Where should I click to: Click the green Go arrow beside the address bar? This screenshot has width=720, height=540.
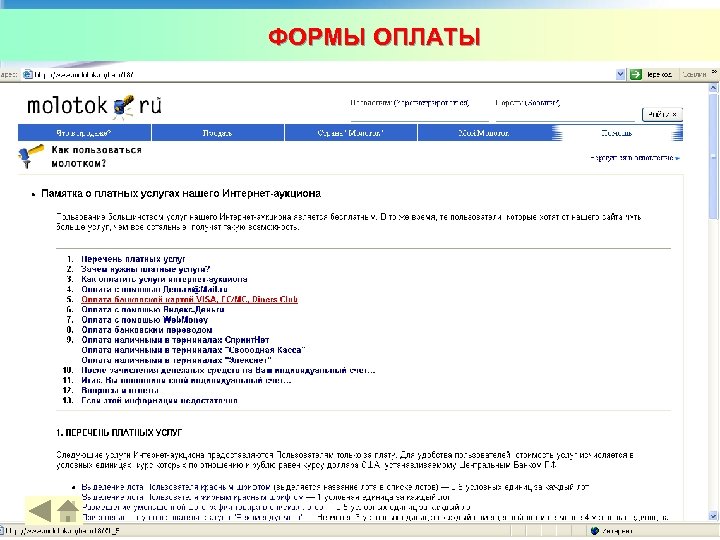pyautogui.click(x=636, y=74)
